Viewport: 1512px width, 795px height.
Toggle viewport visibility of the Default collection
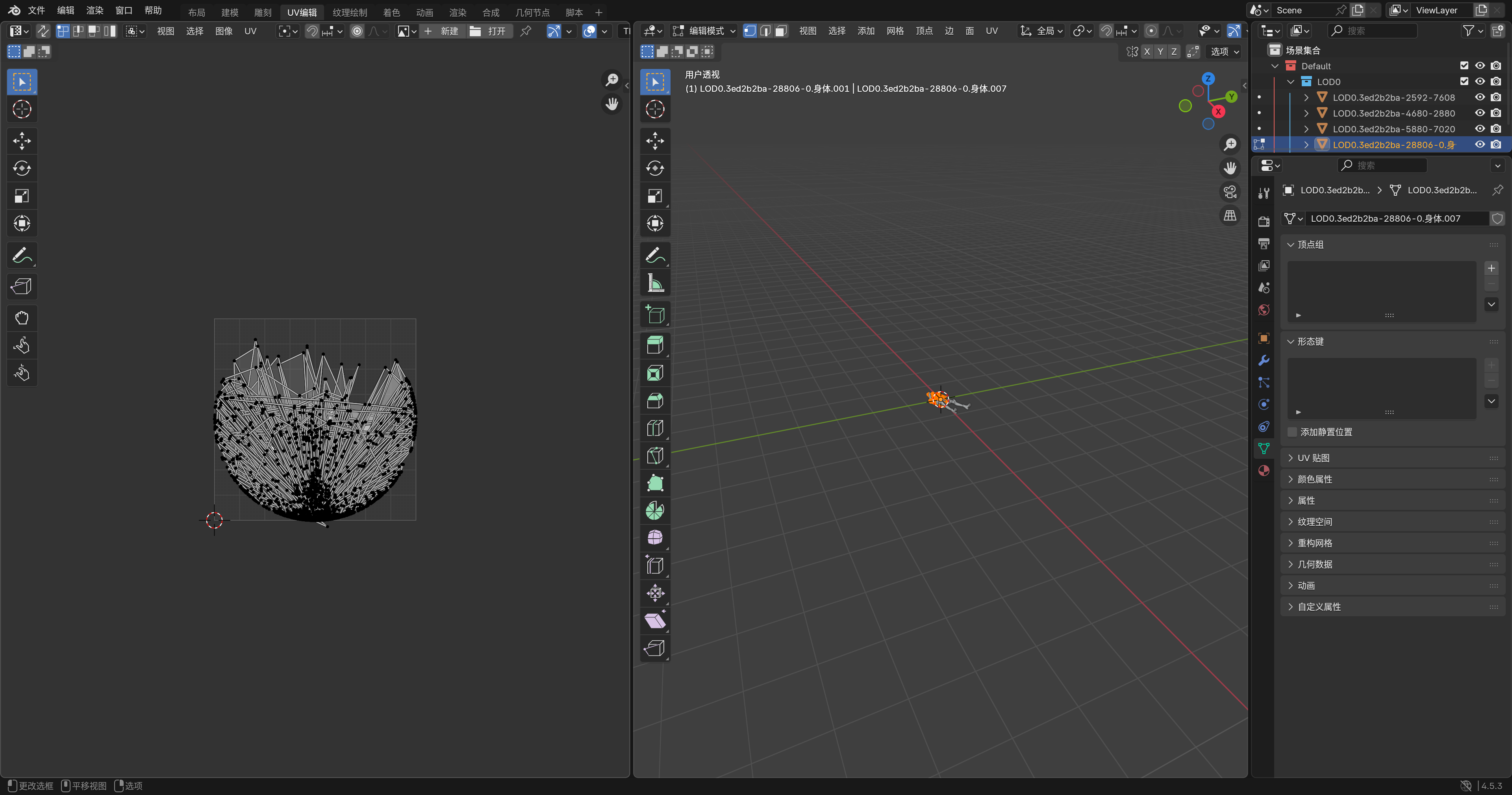tap(1480, 66)
